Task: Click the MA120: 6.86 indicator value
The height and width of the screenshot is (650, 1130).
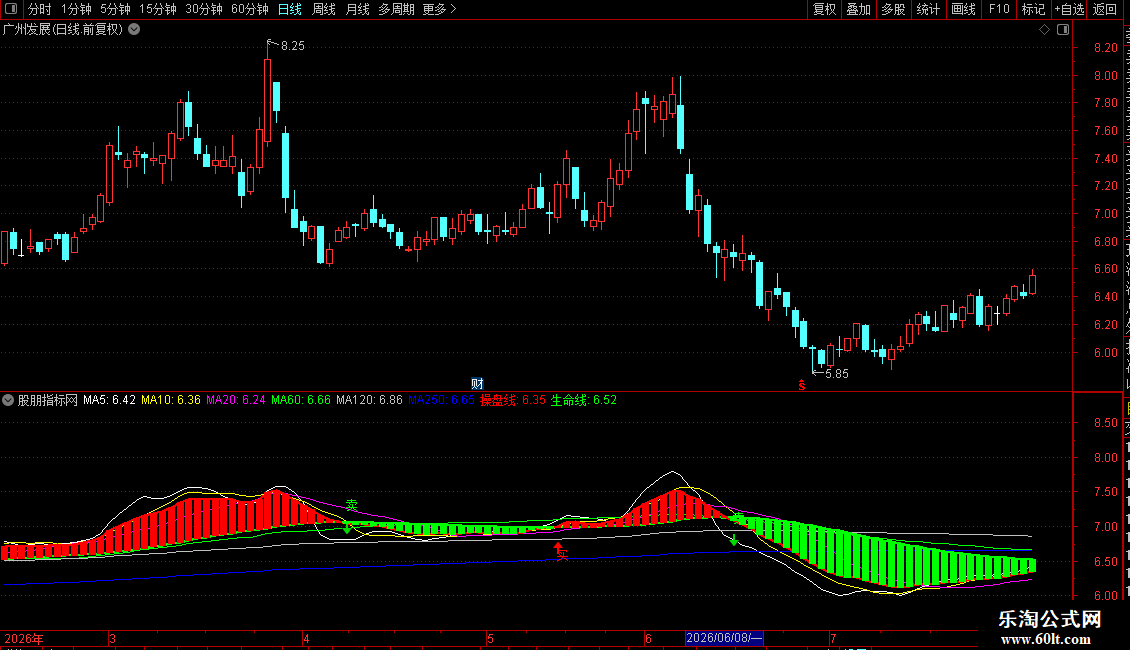Action: tap(369, 400)
